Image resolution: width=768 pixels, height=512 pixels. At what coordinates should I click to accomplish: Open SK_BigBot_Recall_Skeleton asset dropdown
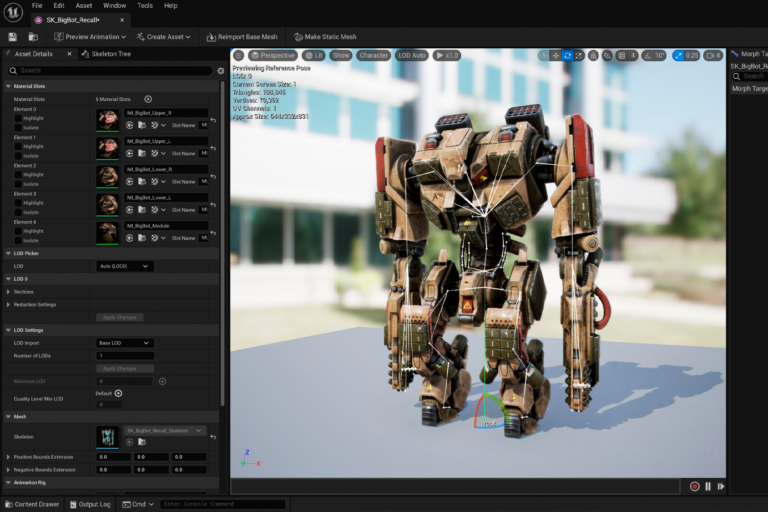click(x=164, y=431)
